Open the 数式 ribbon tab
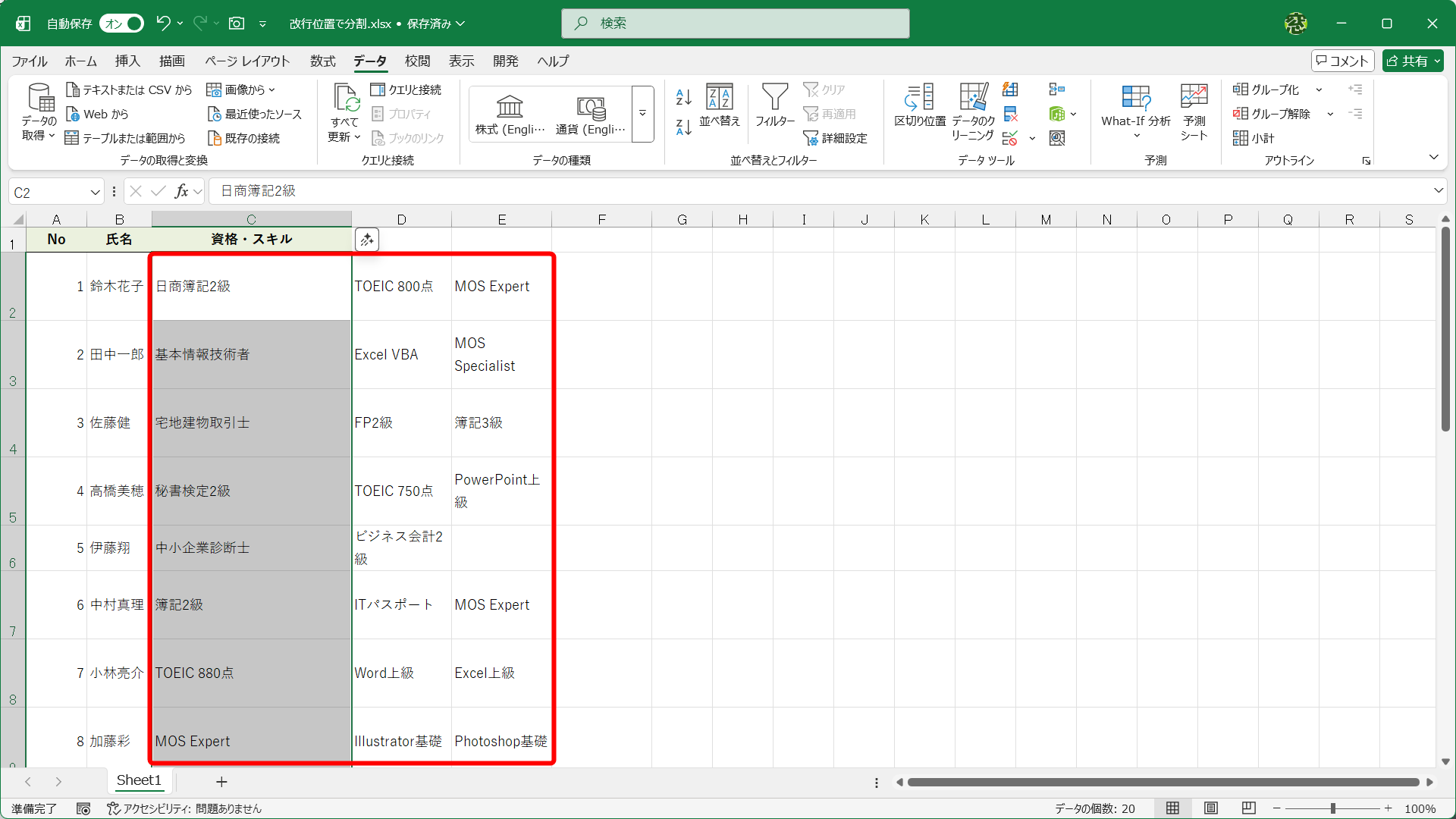This screenshot has width=1456, height=819. (322, 61)
